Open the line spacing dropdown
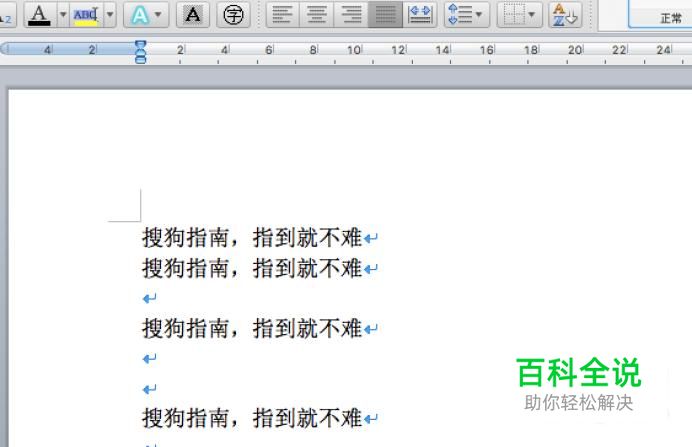Screen dimensions: 692x447 pyautogui.click(x=466, y=15)
